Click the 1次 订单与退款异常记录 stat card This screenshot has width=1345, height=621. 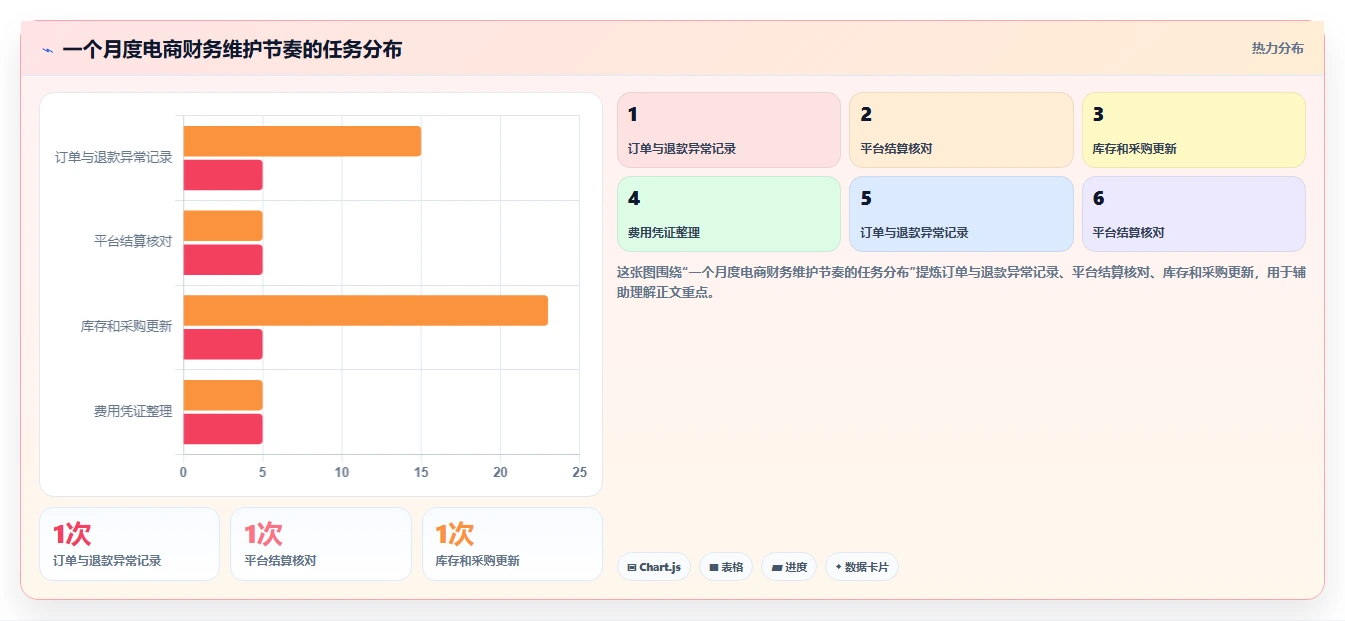click(129, 544)
